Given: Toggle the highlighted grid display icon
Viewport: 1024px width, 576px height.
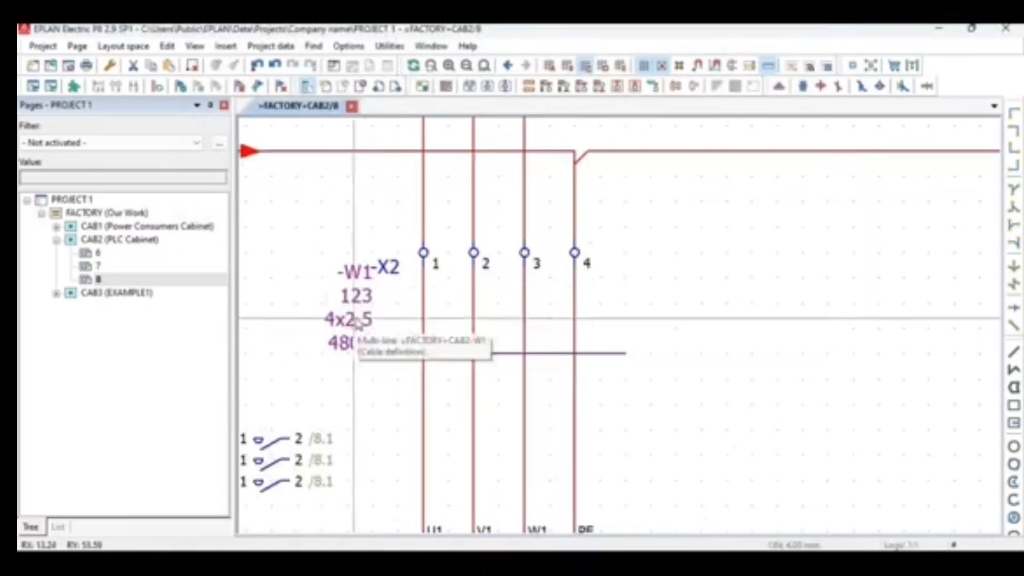Looking at the screenshot, I should coord(643,65).
